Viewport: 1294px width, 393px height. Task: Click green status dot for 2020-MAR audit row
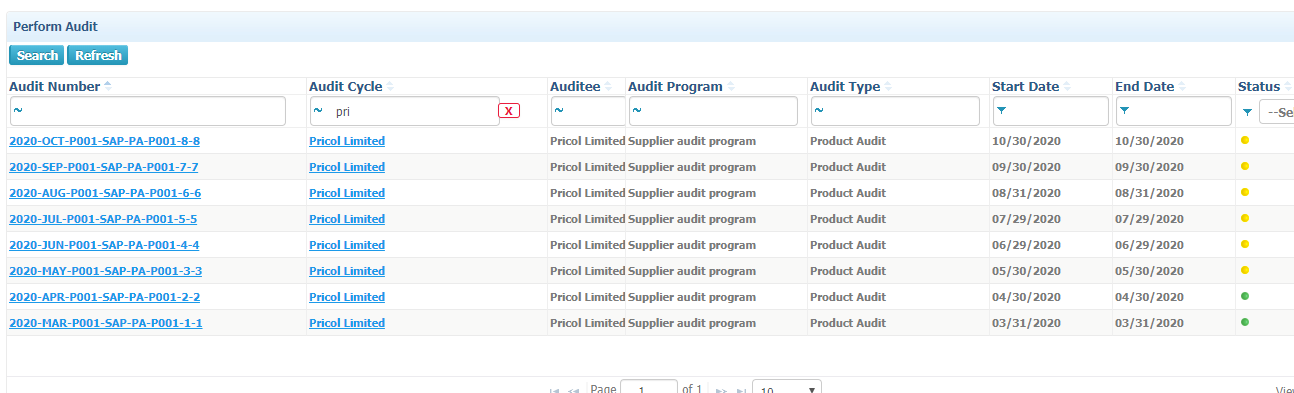[x=1245, y=322]
